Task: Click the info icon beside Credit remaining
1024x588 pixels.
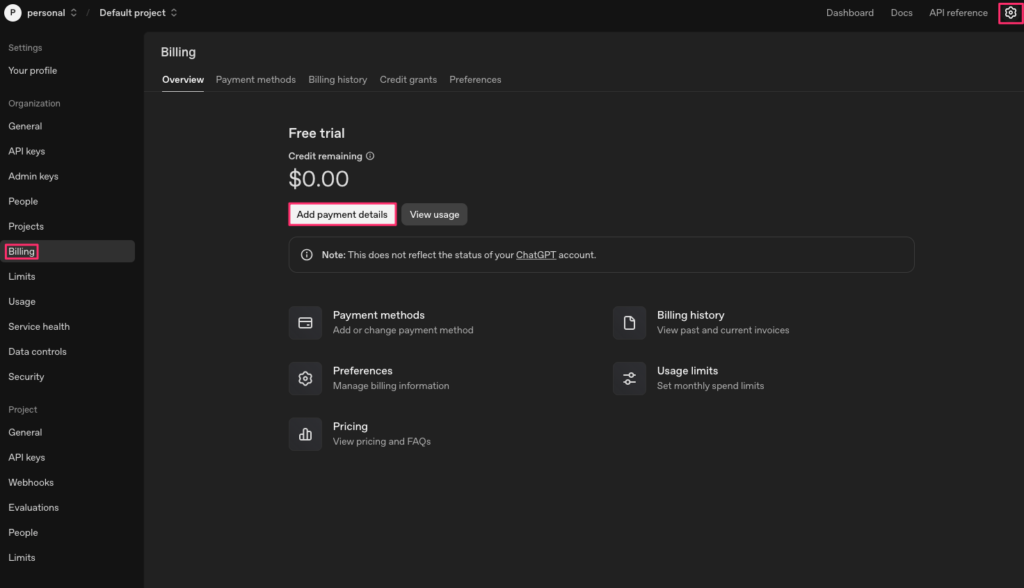Action: [370, 156]
